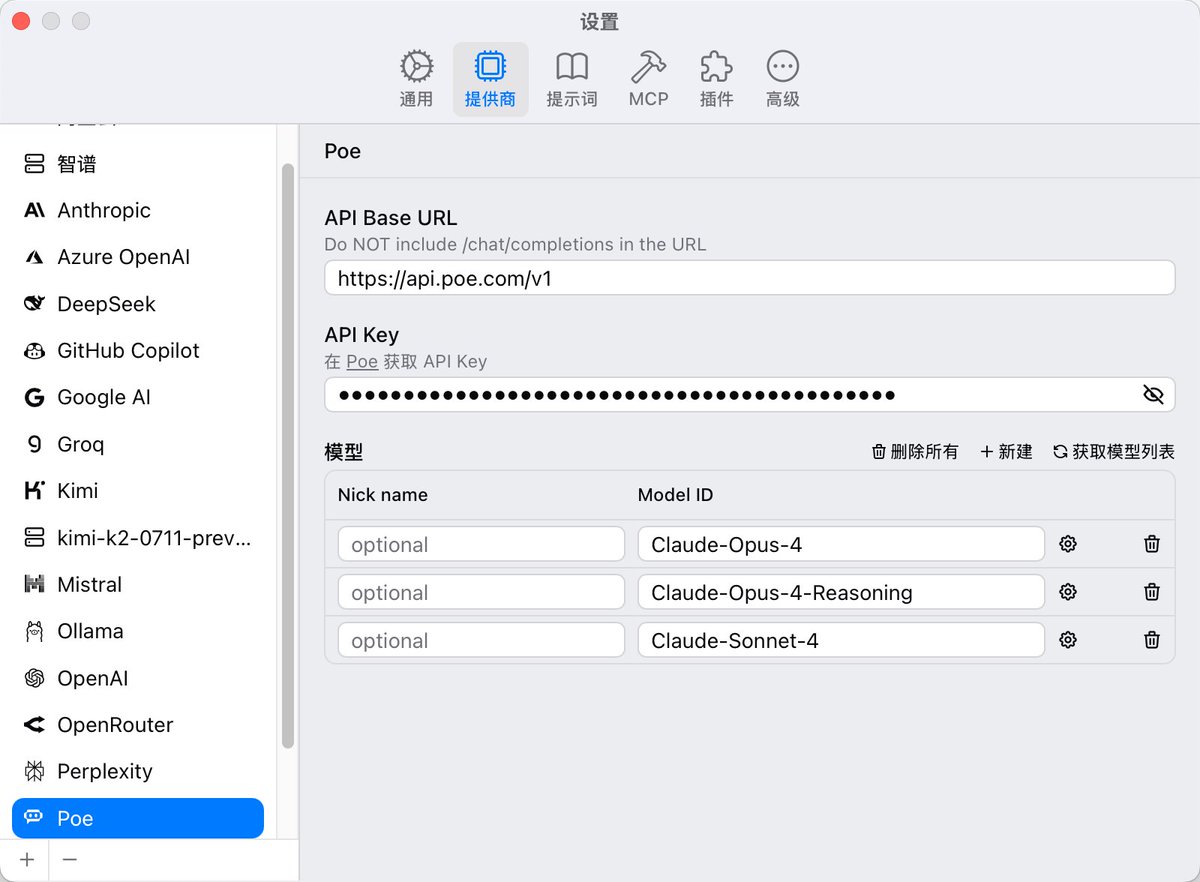Click 获取模型列表 to fetch models

point(1114,452)
